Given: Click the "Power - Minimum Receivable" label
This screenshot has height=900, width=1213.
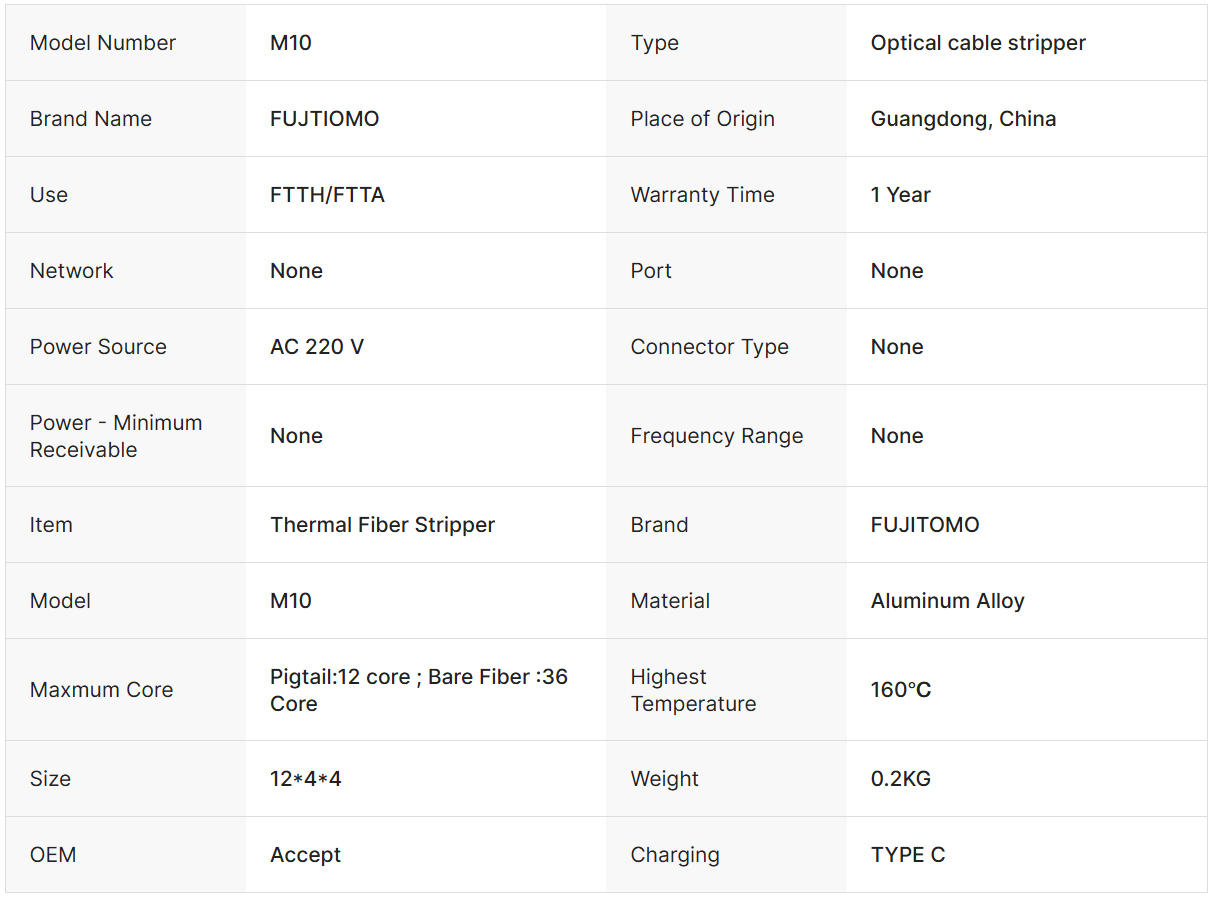Looking at the screenshot, I should tap(116, 436).
